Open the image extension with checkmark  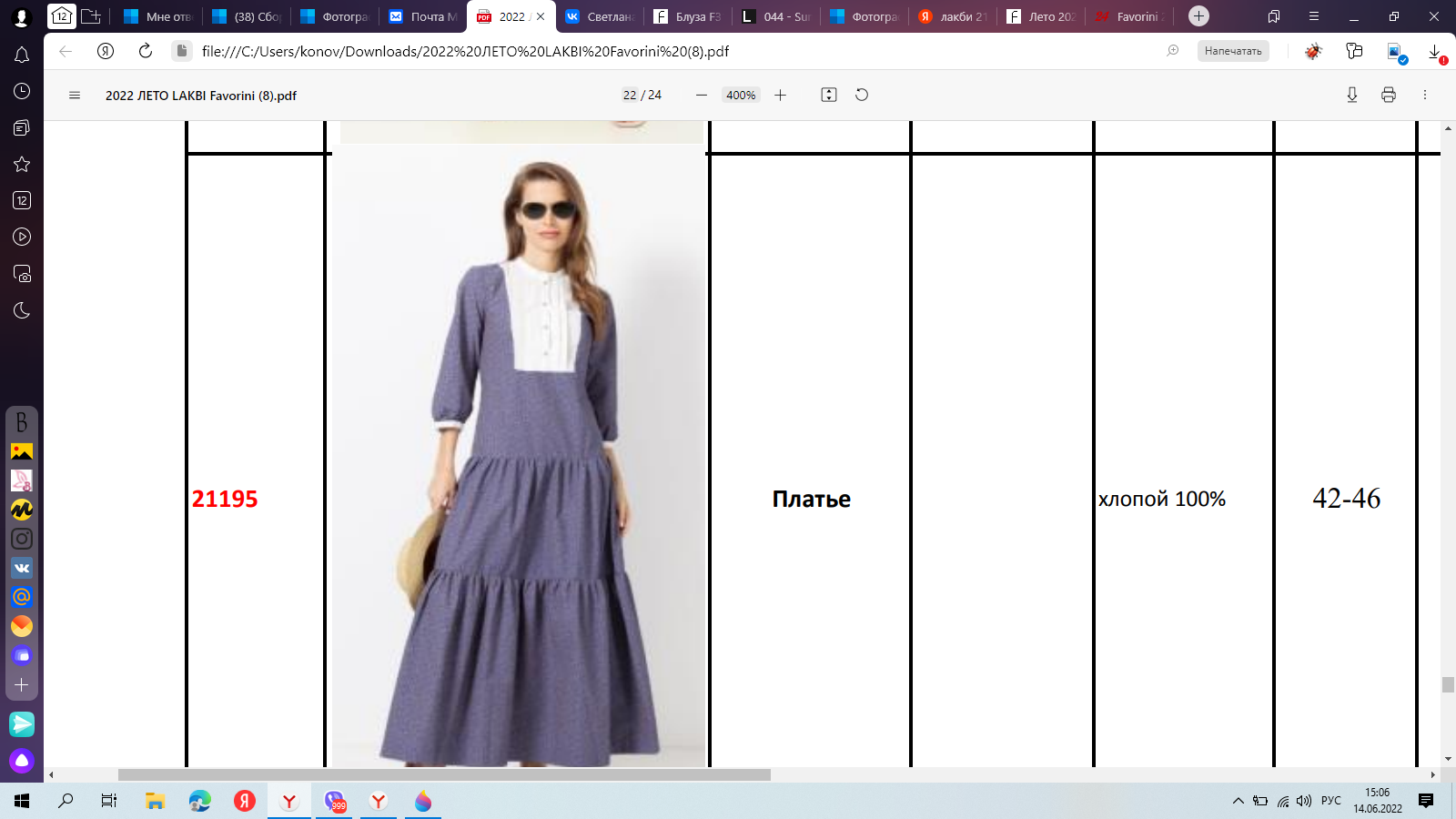(x=1396, y=53)
